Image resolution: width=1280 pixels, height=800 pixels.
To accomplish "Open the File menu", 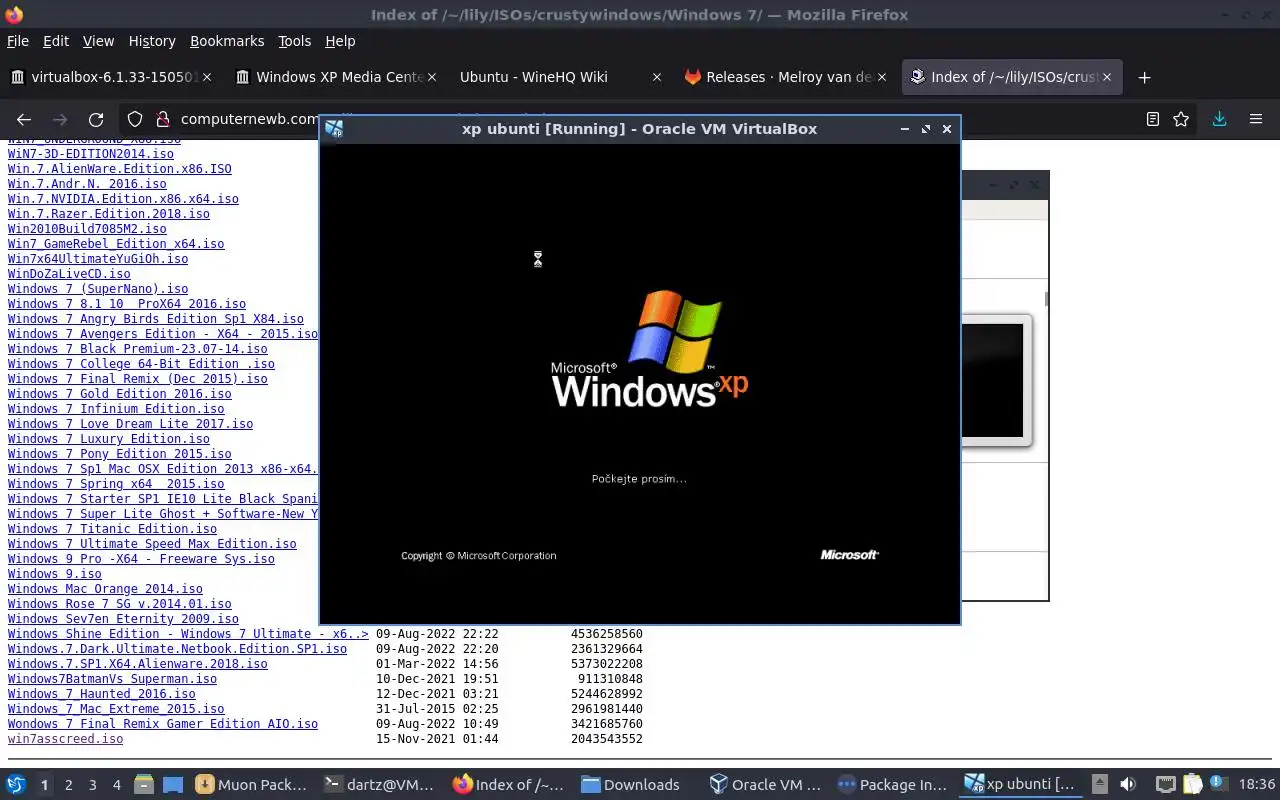I will [x=18, y=41].
